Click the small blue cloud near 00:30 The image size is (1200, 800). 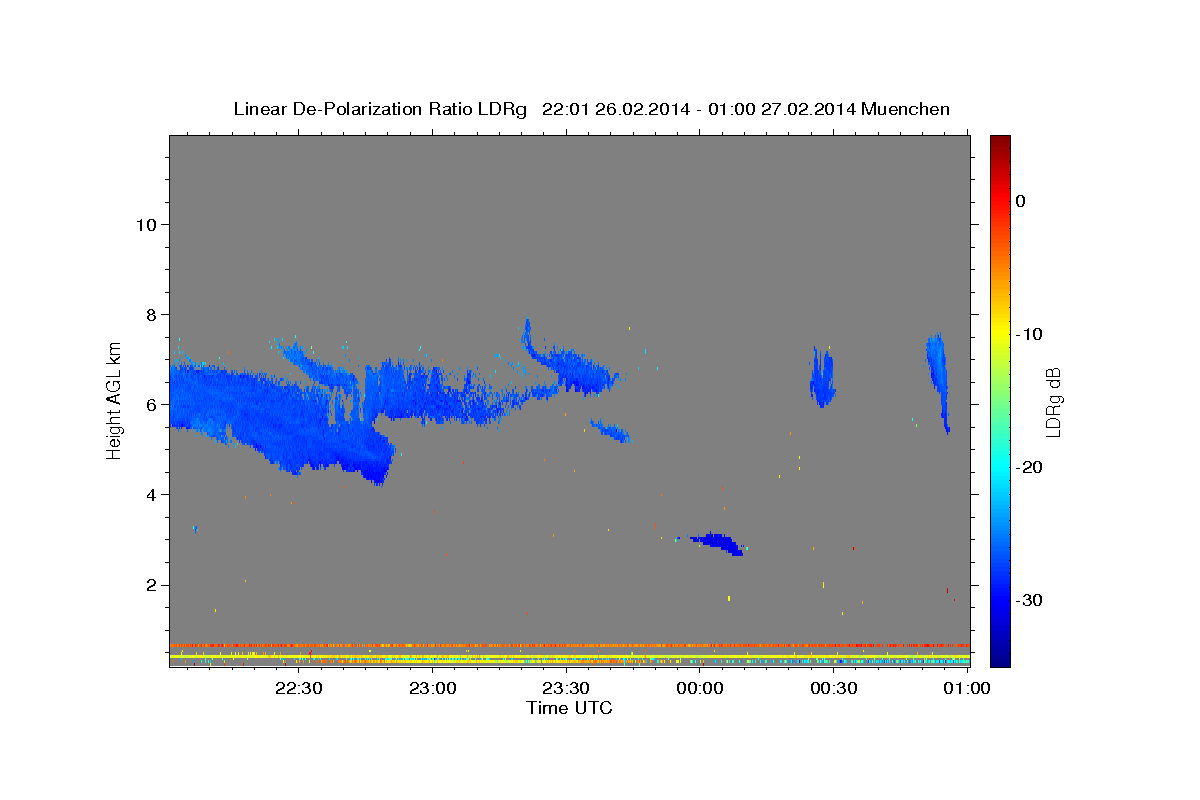tap(822, 378)
